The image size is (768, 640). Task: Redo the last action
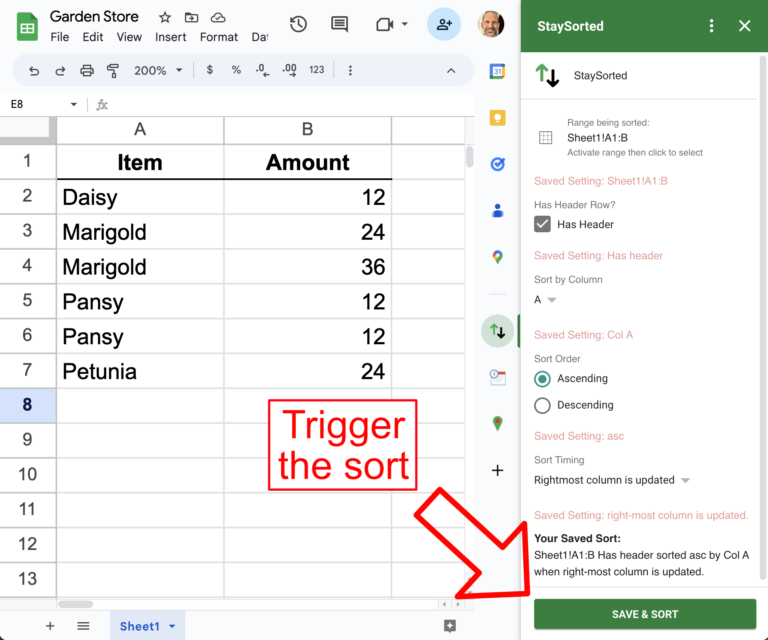coord(60,71)
